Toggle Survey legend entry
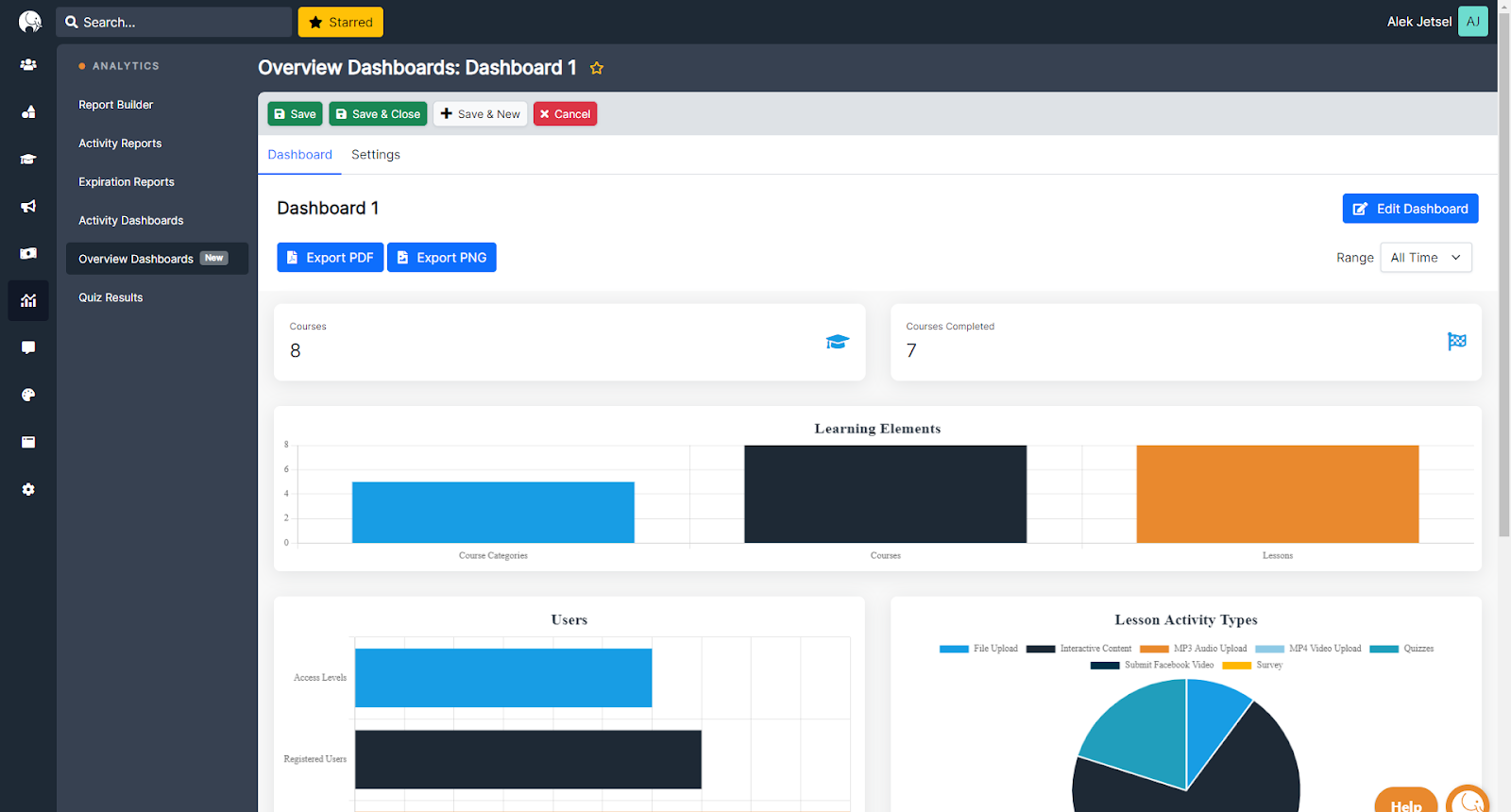The image size is (1511, 812). pos(1253,665)
